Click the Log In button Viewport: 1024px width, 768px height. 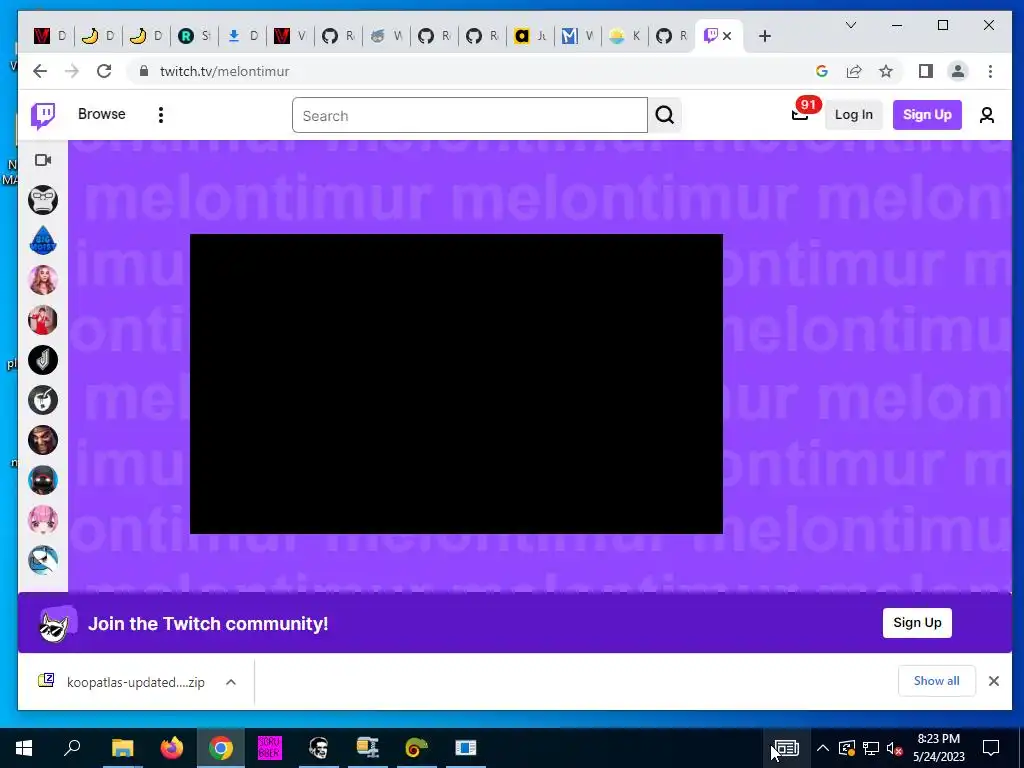tap(854, 115)
